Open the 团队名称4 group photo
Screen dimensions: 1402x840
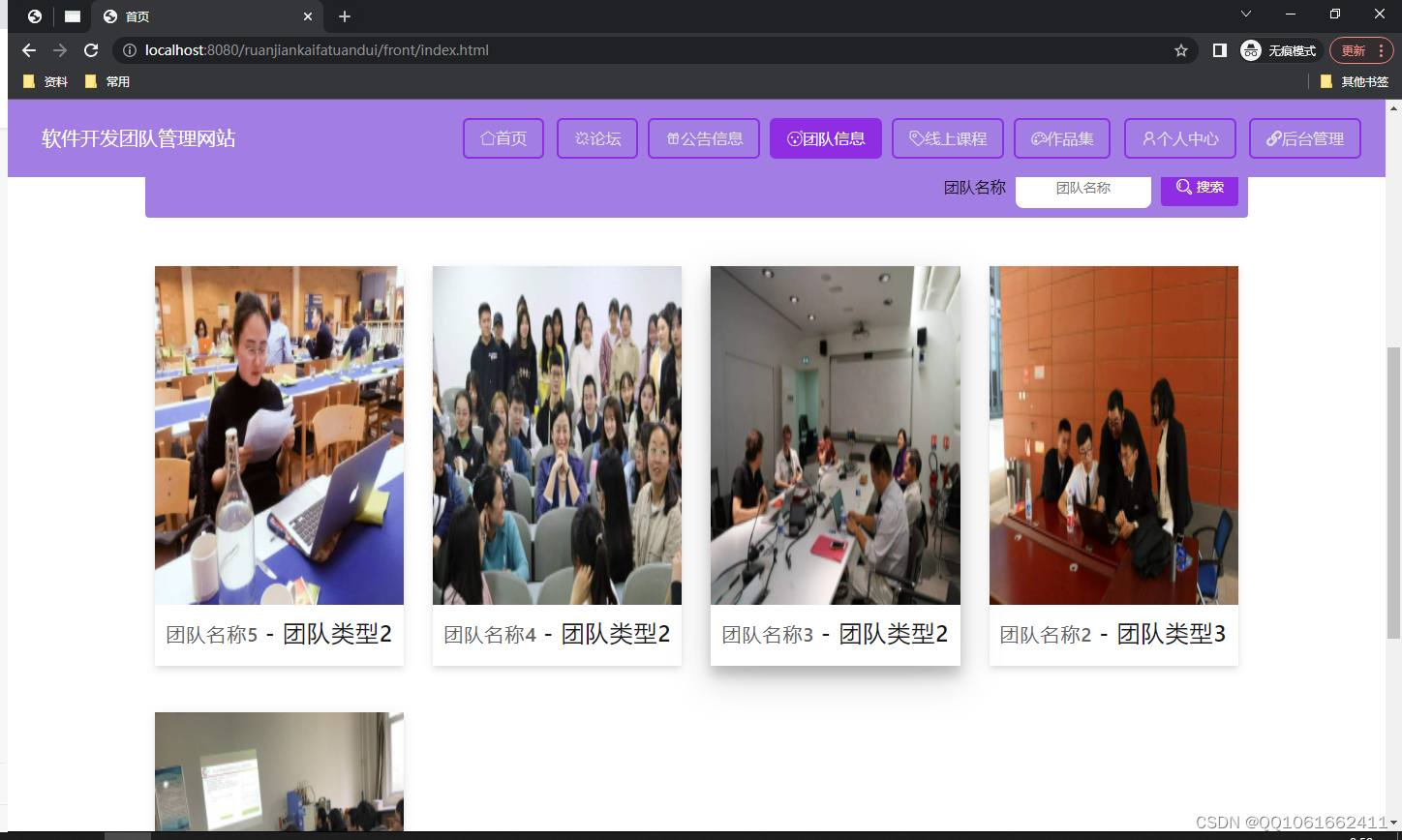pos(557,435)
